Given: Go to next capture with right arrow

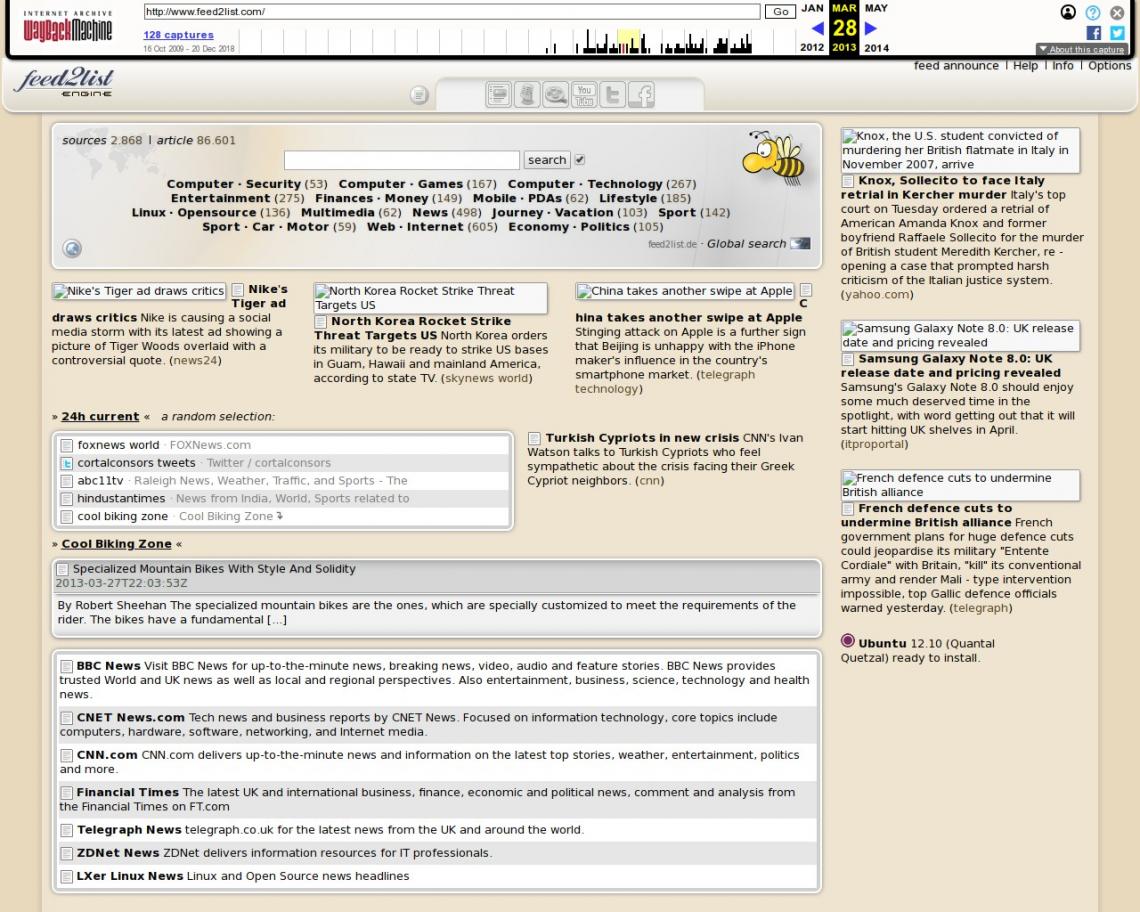Looking at the screenshot, I should (x=870, y=28).
